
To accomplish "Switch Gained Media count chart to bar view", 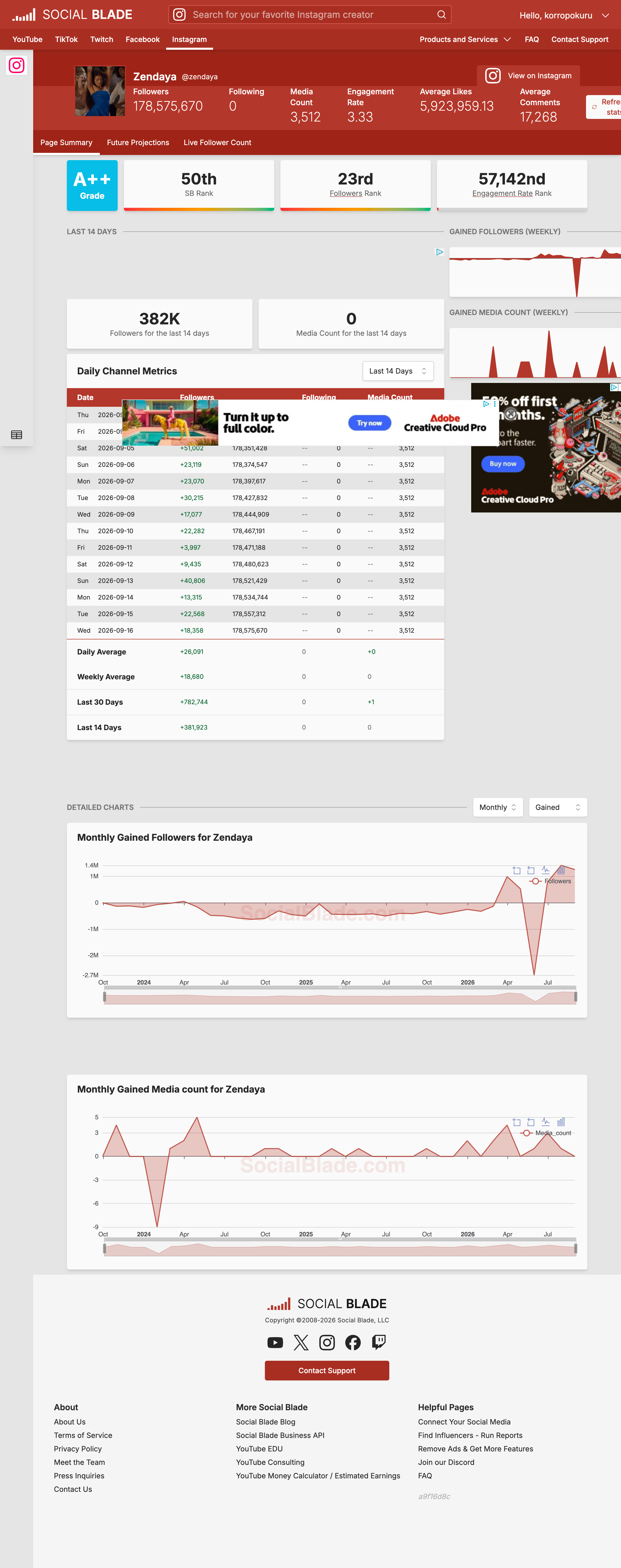I will (x=561, y=1122).
